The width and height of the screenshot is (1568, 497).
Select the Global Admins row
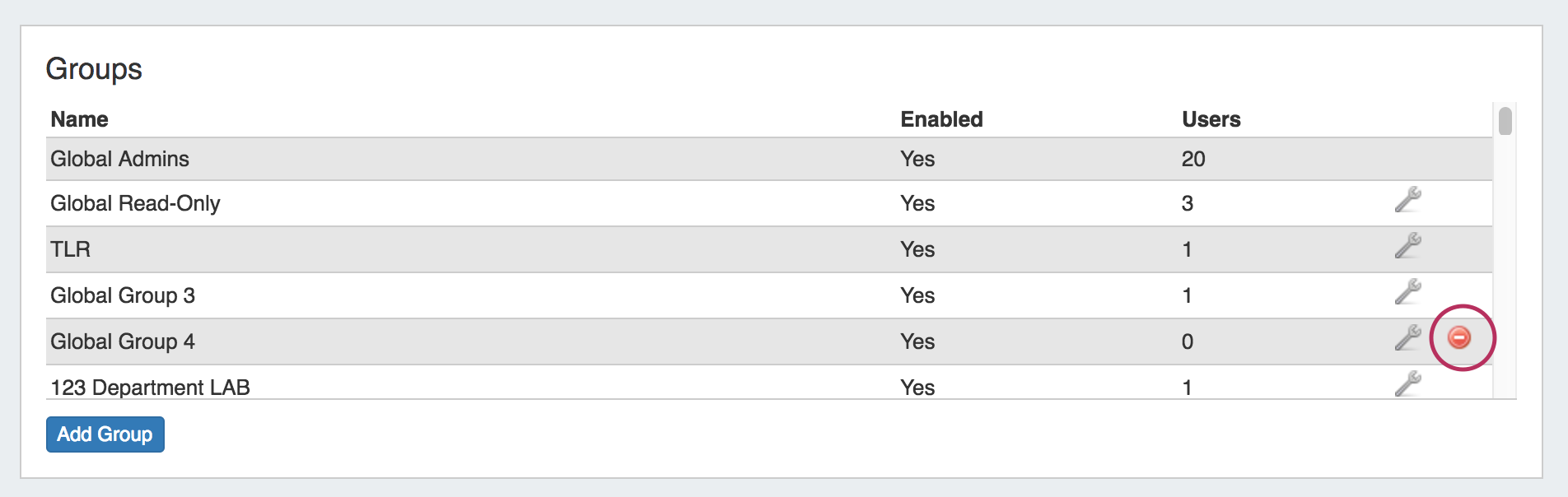tap(120, 159)
